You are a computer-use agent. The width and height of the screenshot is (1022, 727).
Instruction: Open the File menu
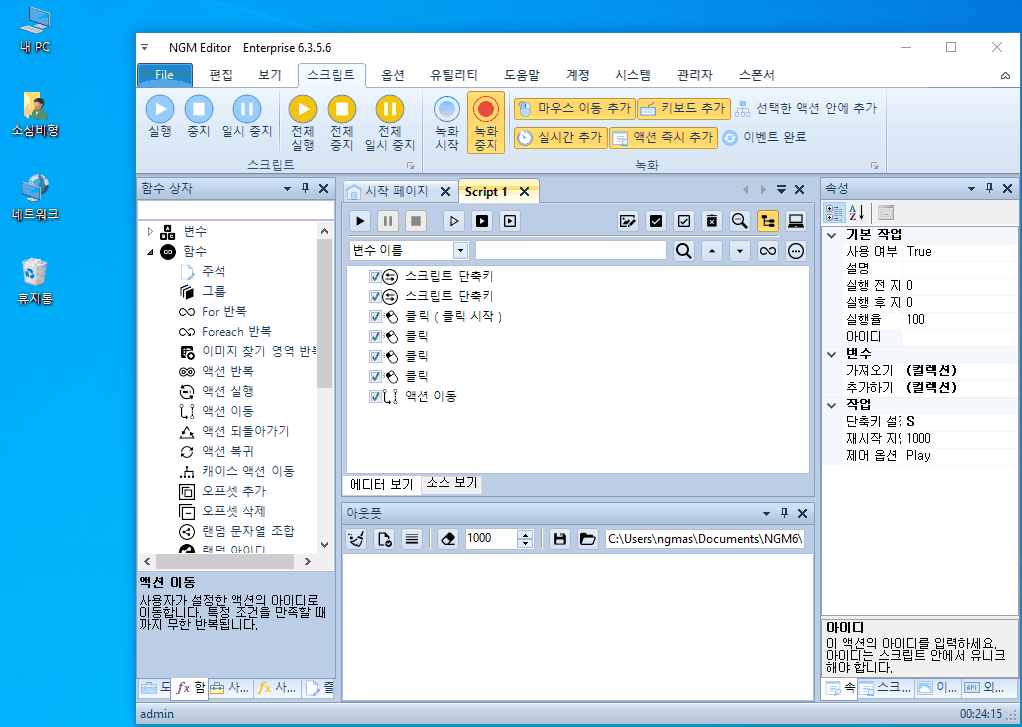tap(164, 75)
